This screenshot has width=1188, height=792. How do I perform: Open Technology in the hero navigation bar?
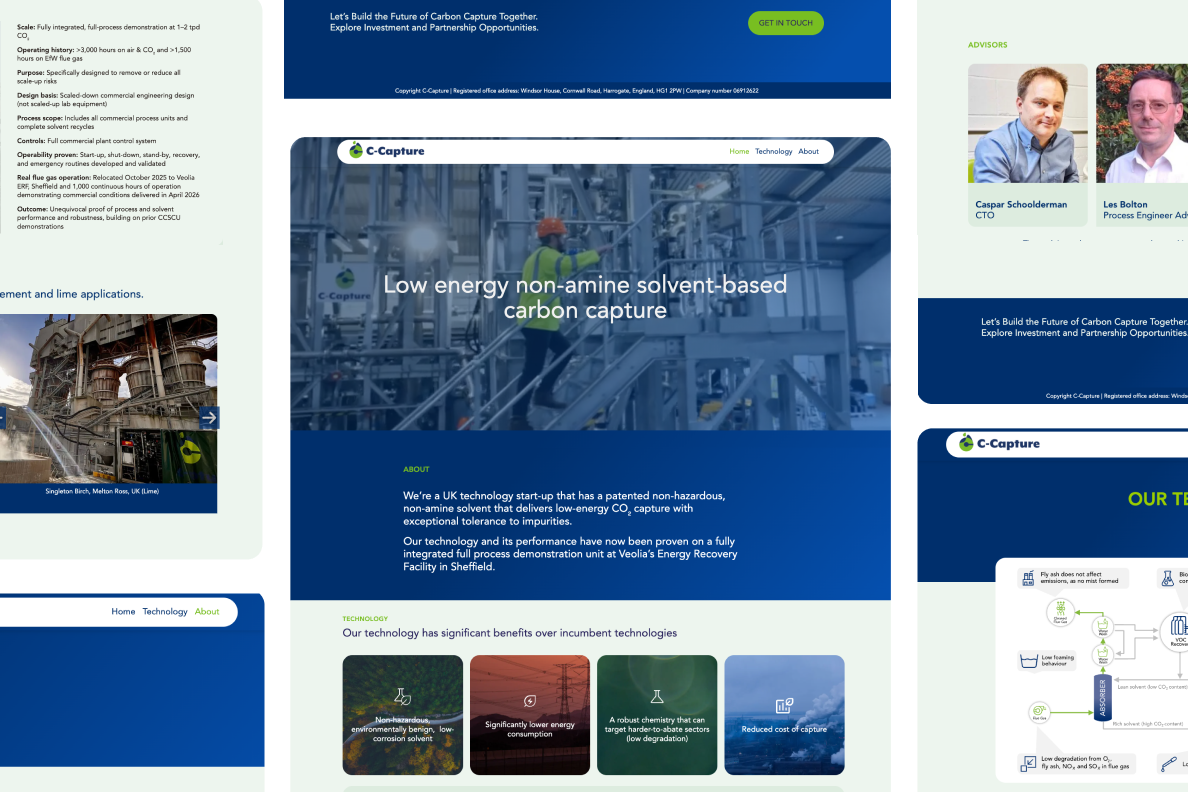click(x=774, y=152)
